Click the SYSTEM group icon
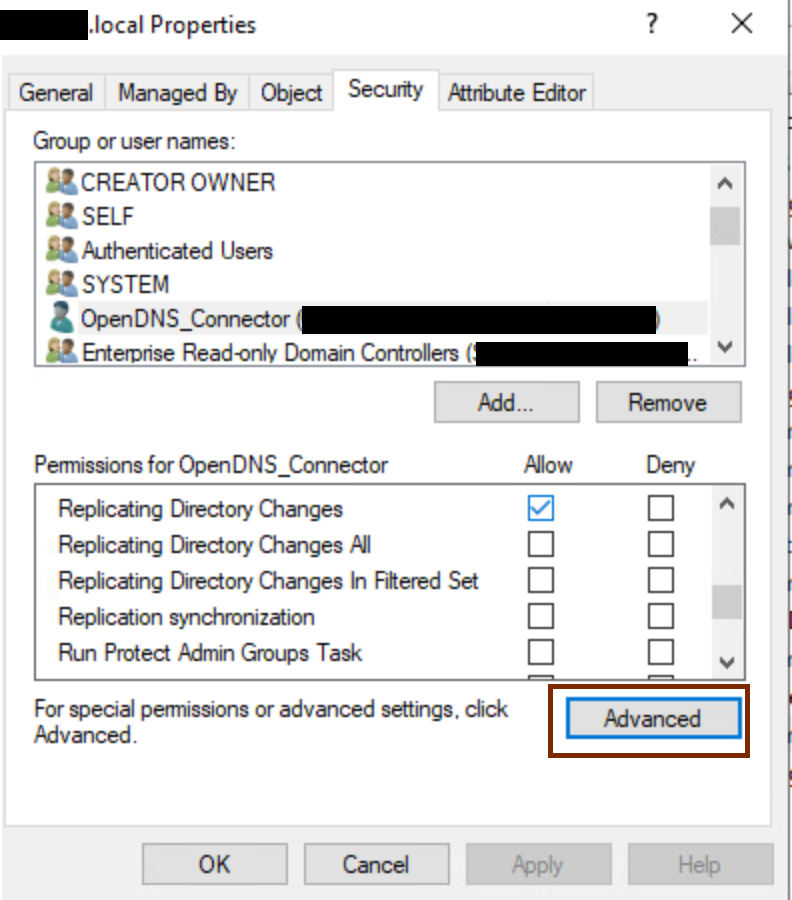The height and width of the screenshot is (900, 792). 61,284
